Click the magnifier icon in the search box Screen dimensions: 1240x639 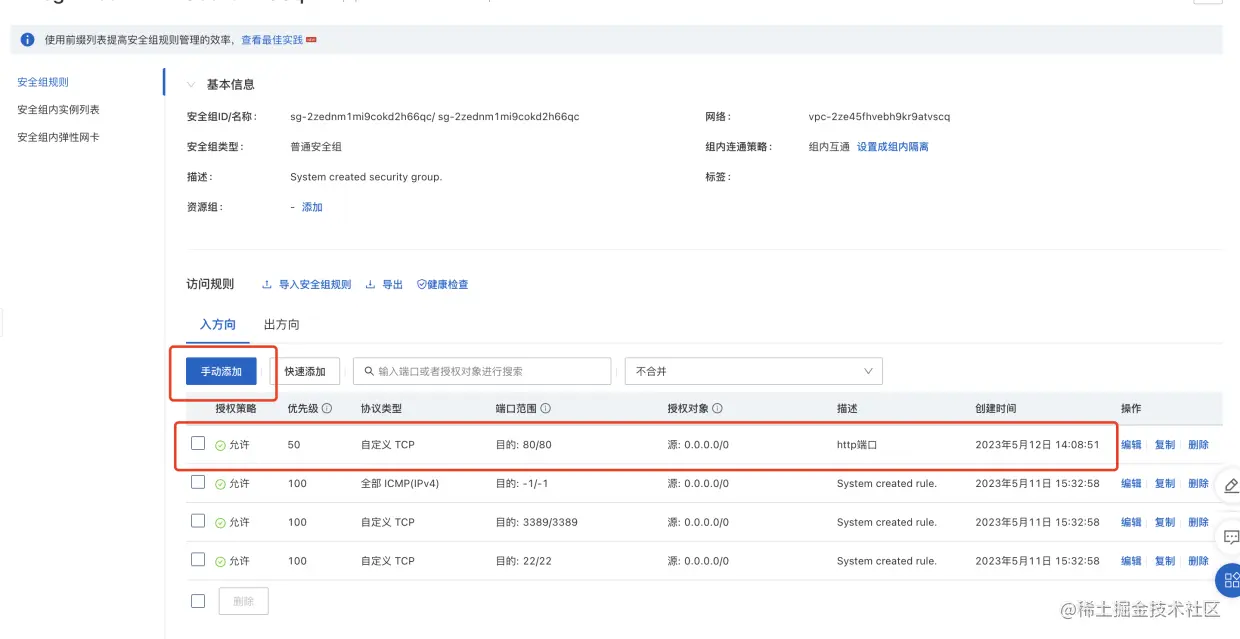pos(370,371)
